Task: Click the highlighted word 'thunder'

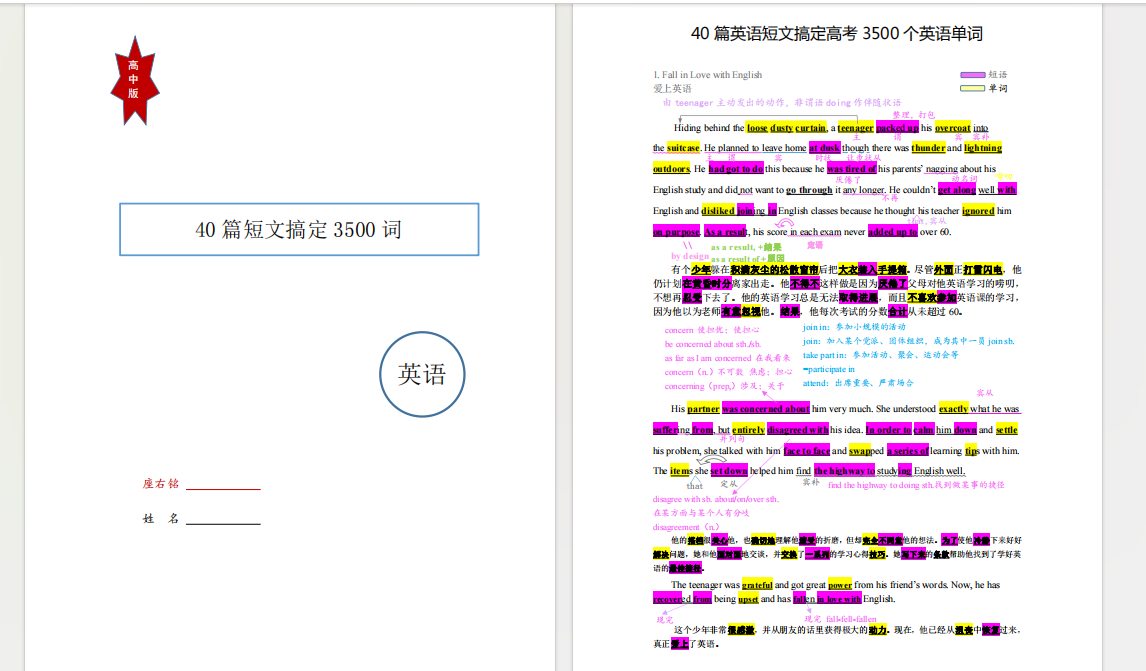Action: coord(928,148)
